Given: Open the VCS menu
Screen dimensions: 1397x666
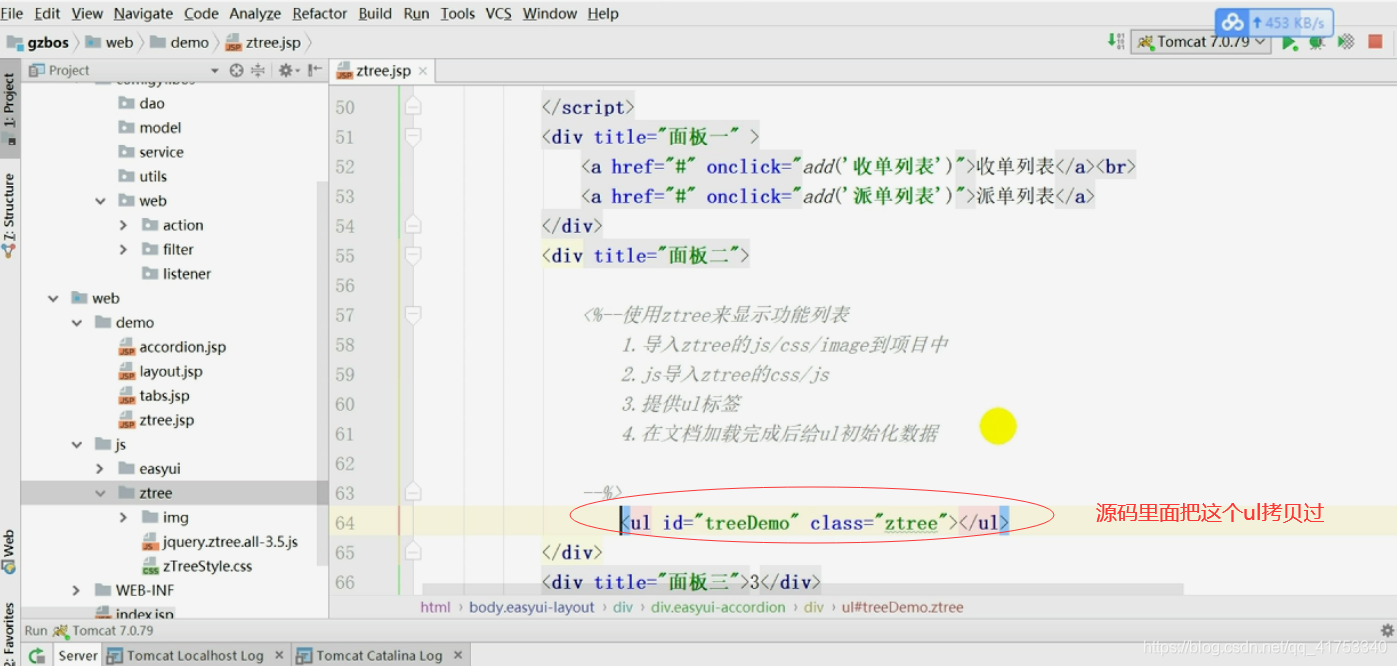Looking at the screenshot, I should [498, 13].
